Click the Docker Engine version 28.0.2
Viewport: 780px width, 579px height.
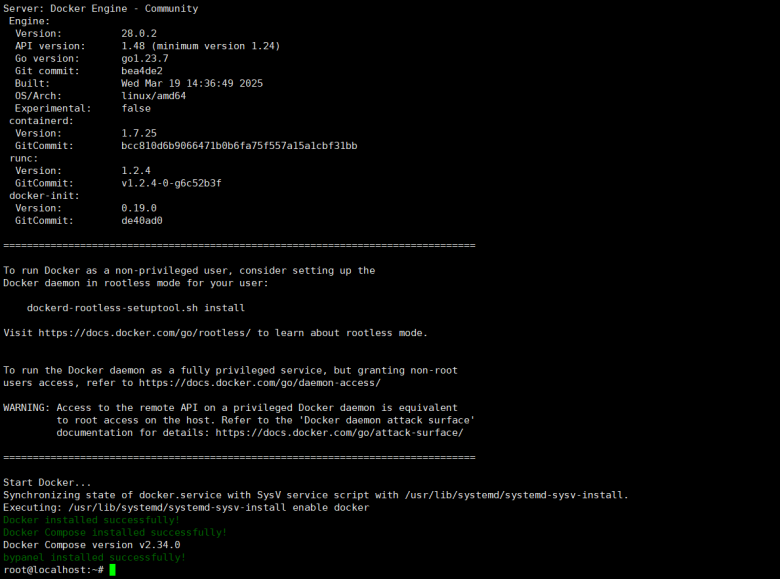pos(139,33)
